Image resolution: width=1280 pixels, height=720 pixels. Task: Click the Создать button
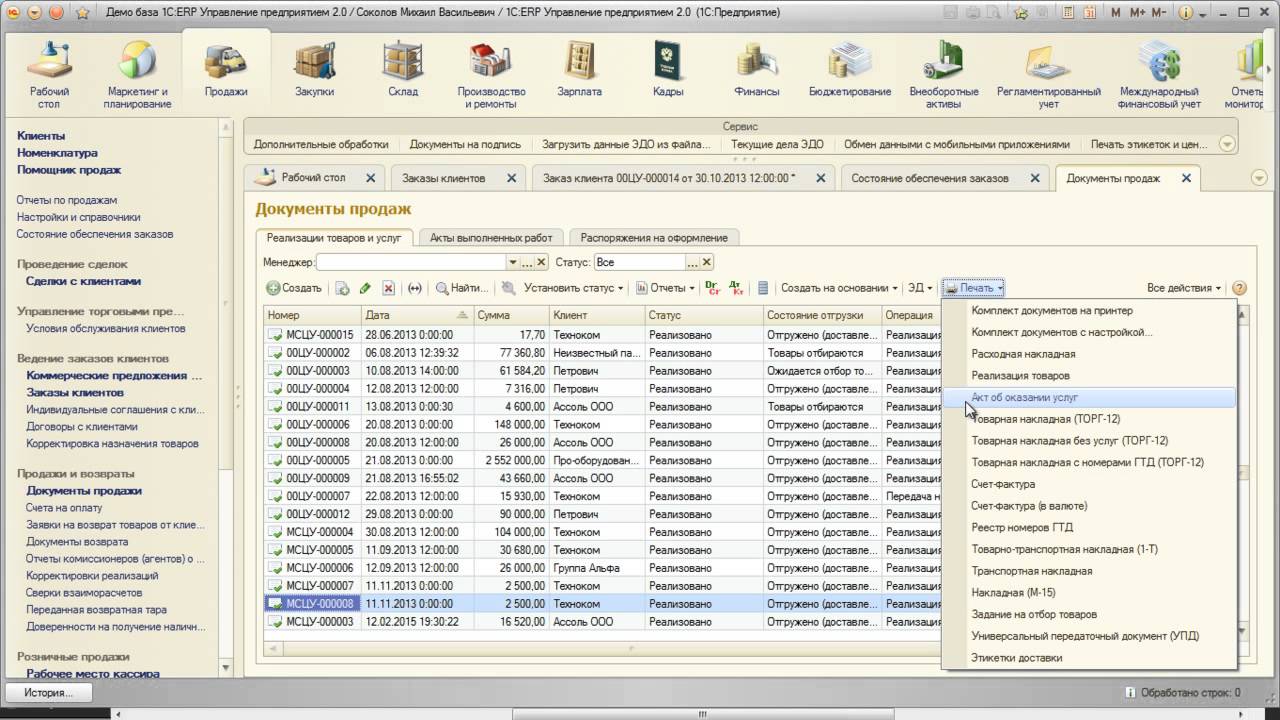tap(294, 288)
